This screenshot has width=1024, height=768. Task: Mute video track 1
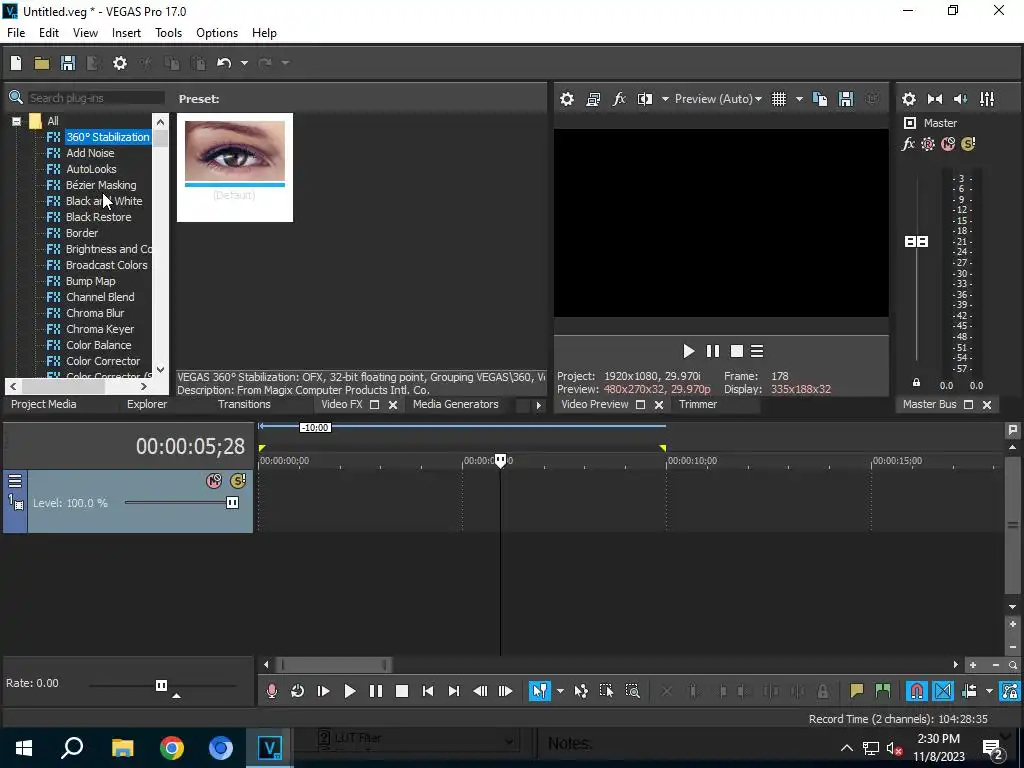[x=214, y=481]
